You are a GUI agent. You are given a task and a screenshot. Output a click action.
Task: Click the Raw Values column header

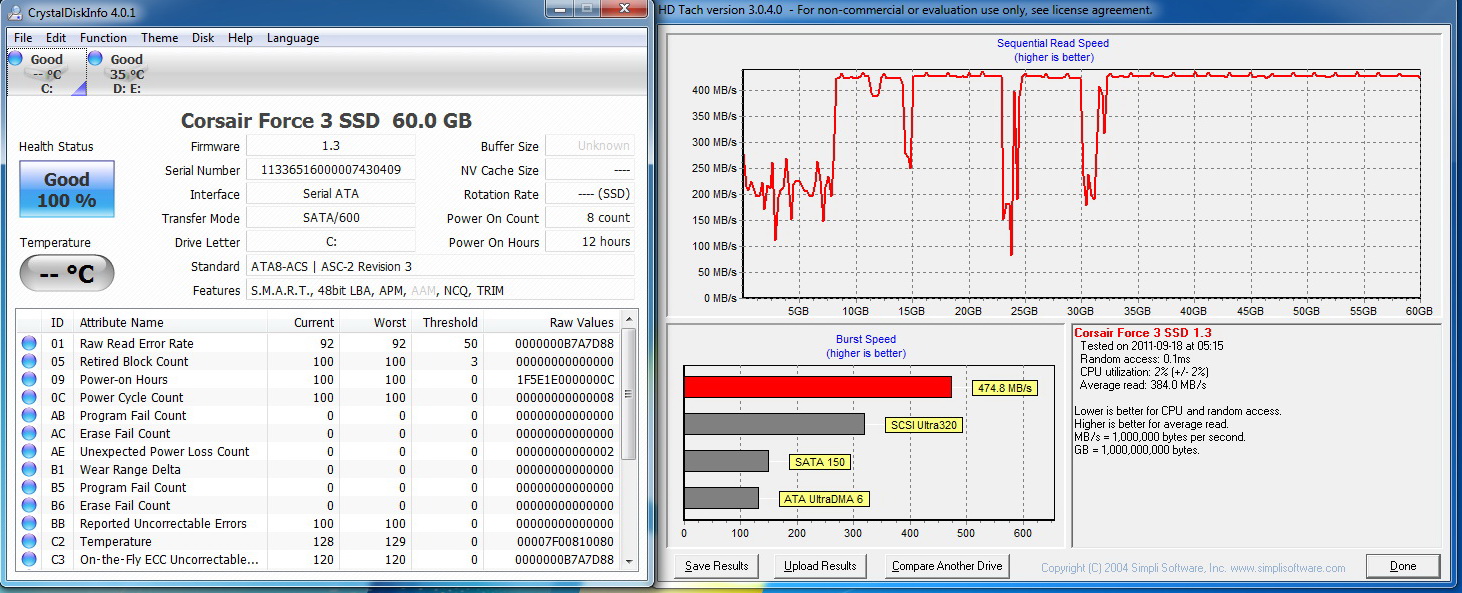tap(552, 323)
